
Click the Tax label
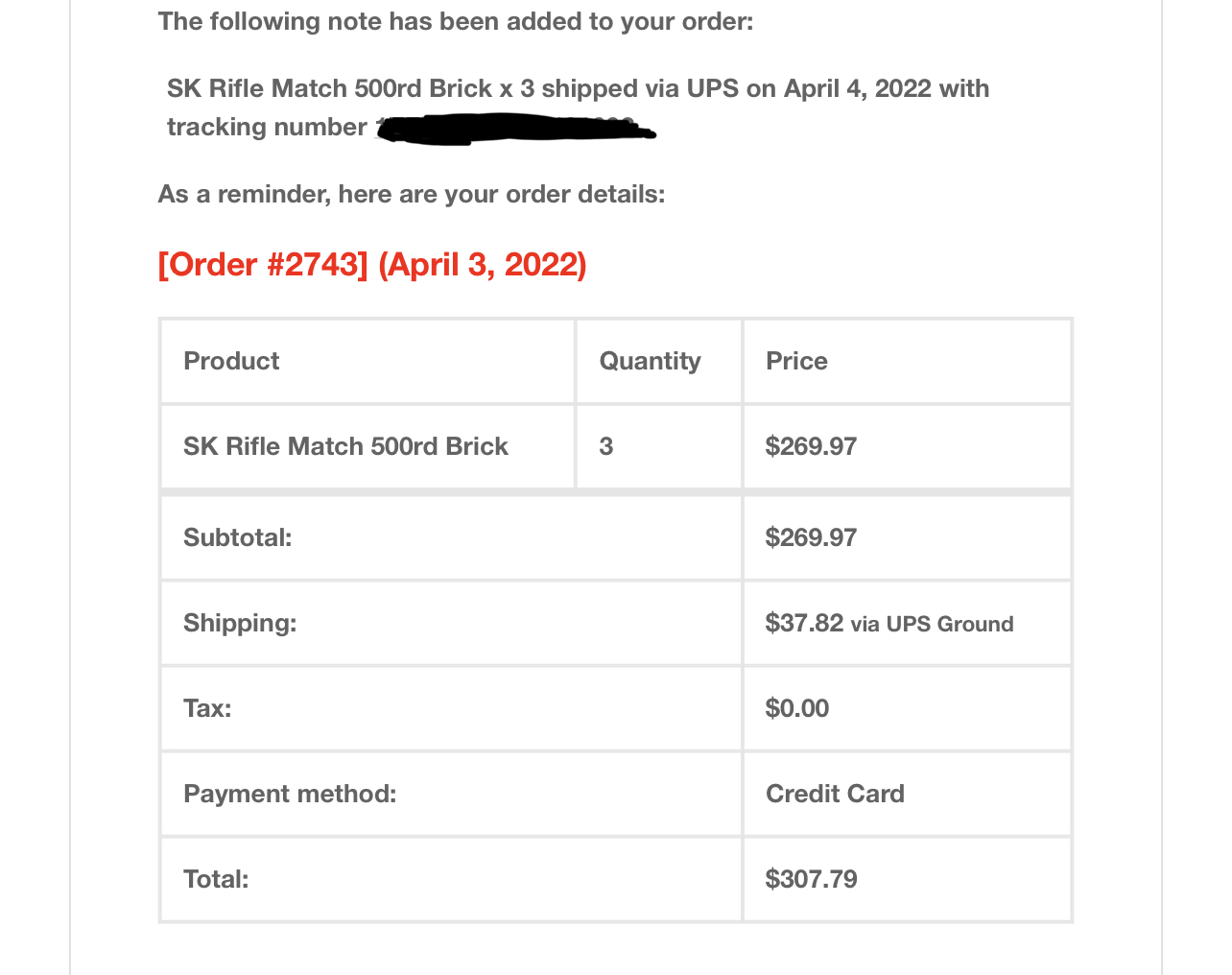pyautogui.click(x=207, y=708)
